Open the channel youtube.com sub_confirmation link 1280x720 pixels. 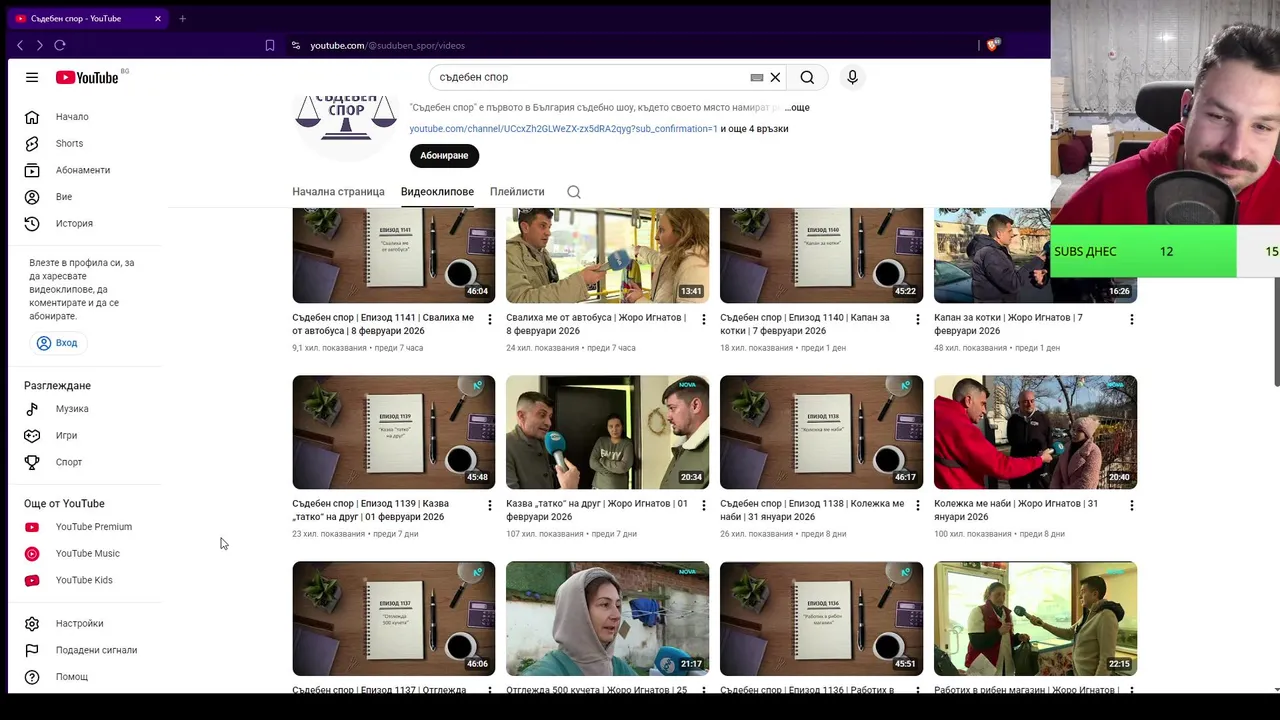563,129
